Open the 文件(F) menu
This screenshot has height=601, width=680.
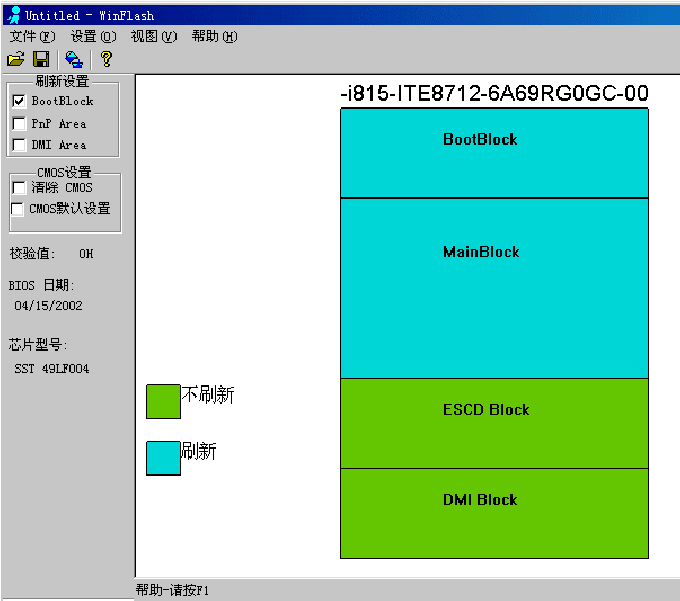(33, 36)
